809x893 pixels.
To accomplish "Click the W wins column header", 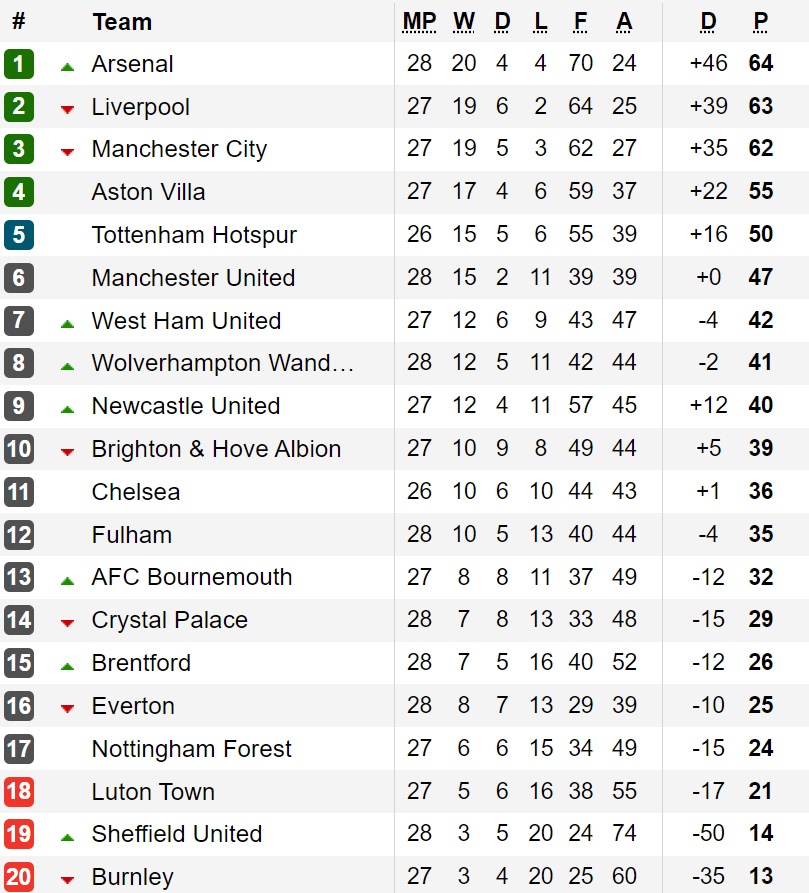I will point(463,22).
